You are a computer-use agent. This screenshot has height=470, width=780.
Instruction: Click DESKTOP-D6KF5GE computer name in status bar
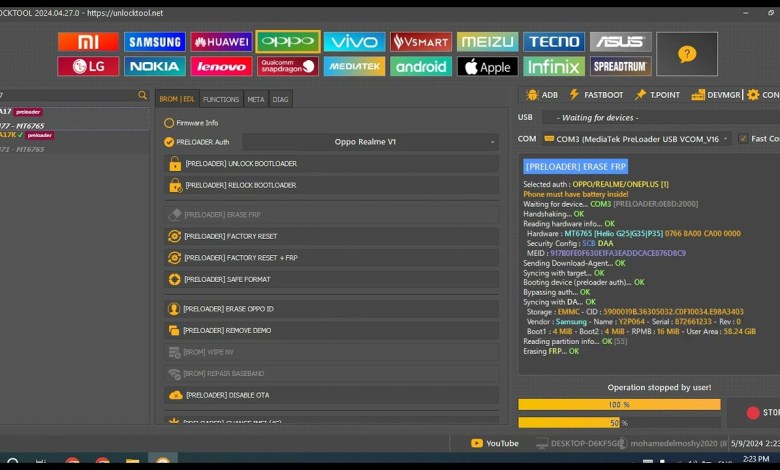(x=579, y=443)
